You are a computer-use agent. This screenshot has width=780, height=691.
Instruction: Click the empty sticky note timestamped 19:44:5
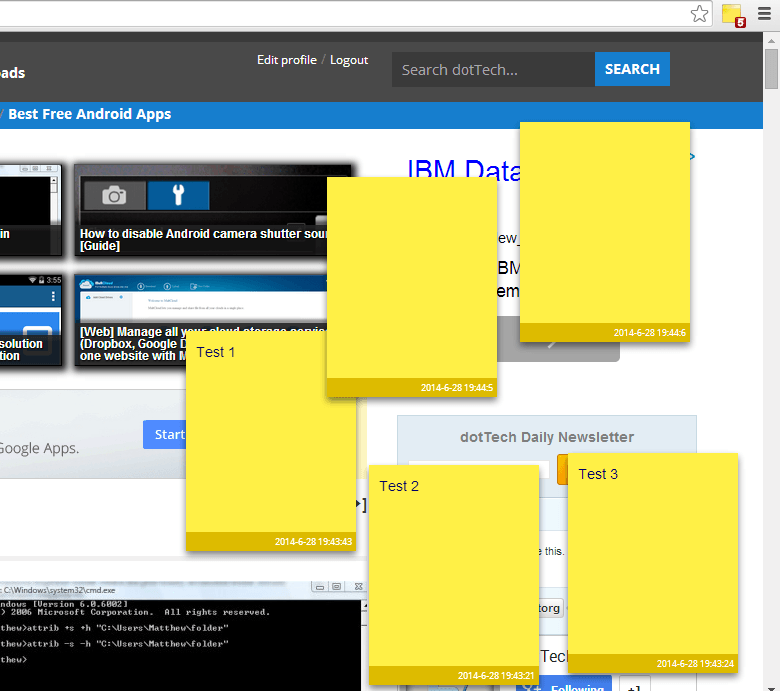tap(412, 280)
